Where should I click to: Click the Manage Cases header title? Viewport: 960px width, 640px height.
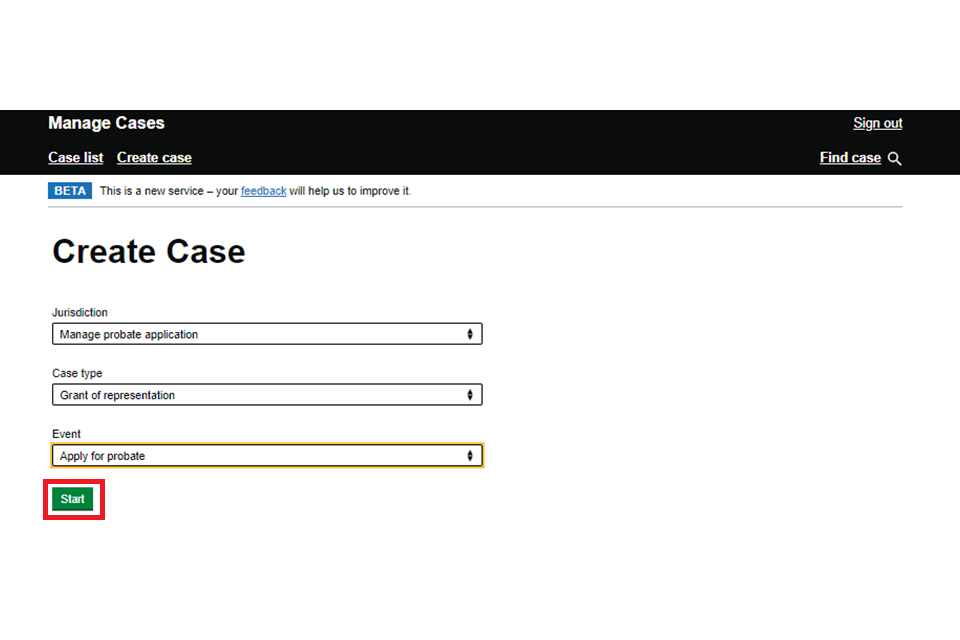[106, 123]
